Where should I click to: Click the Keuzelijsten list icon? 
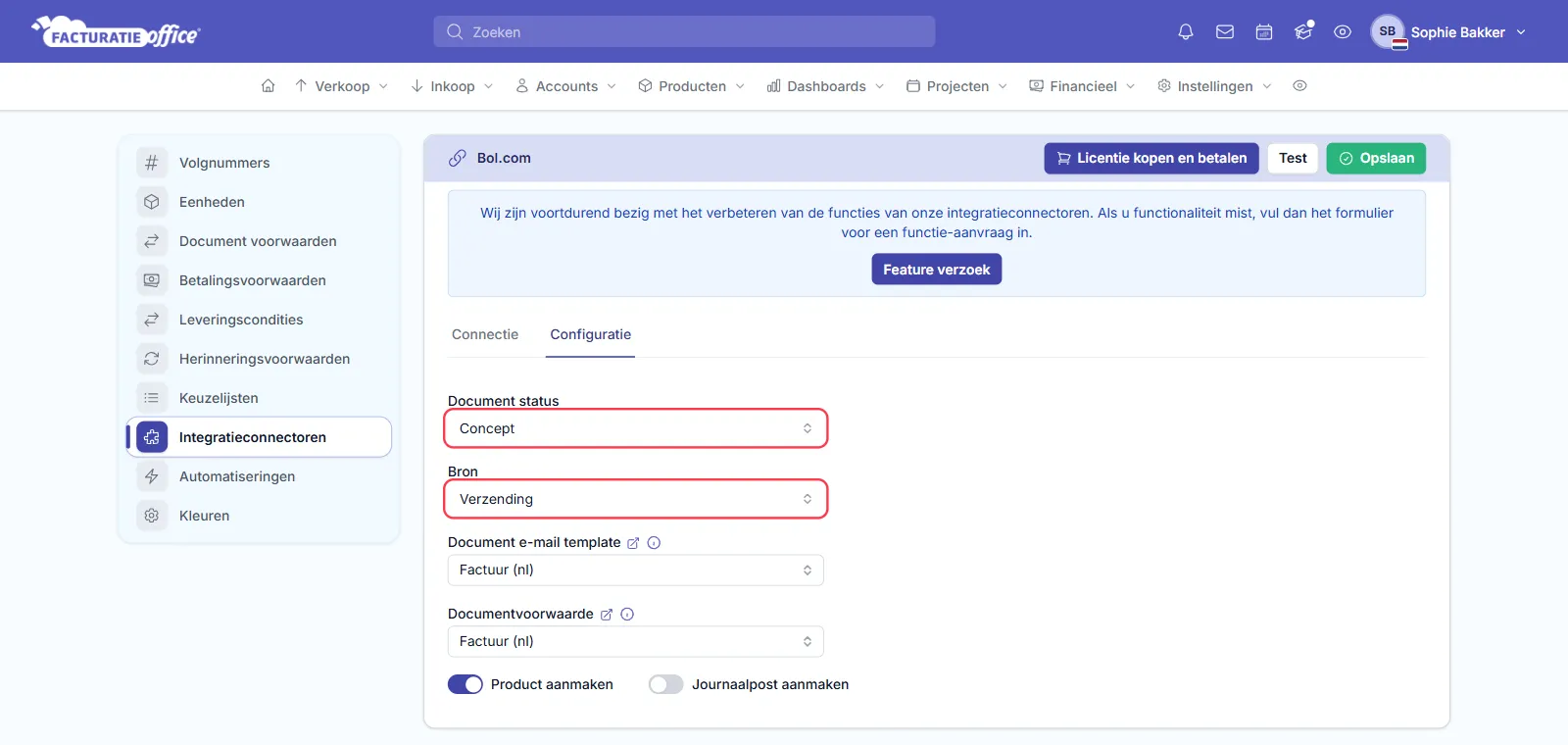[152, 398]
